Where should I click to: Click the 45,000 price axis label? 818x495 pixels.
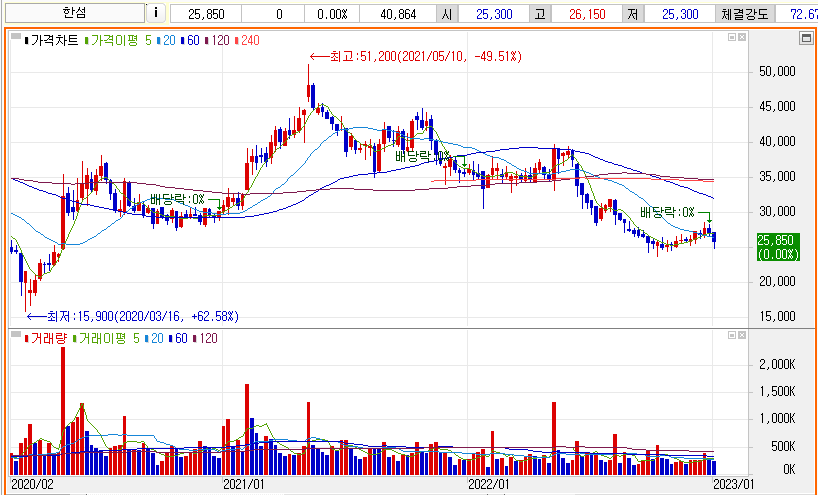(x=776, y=107)
